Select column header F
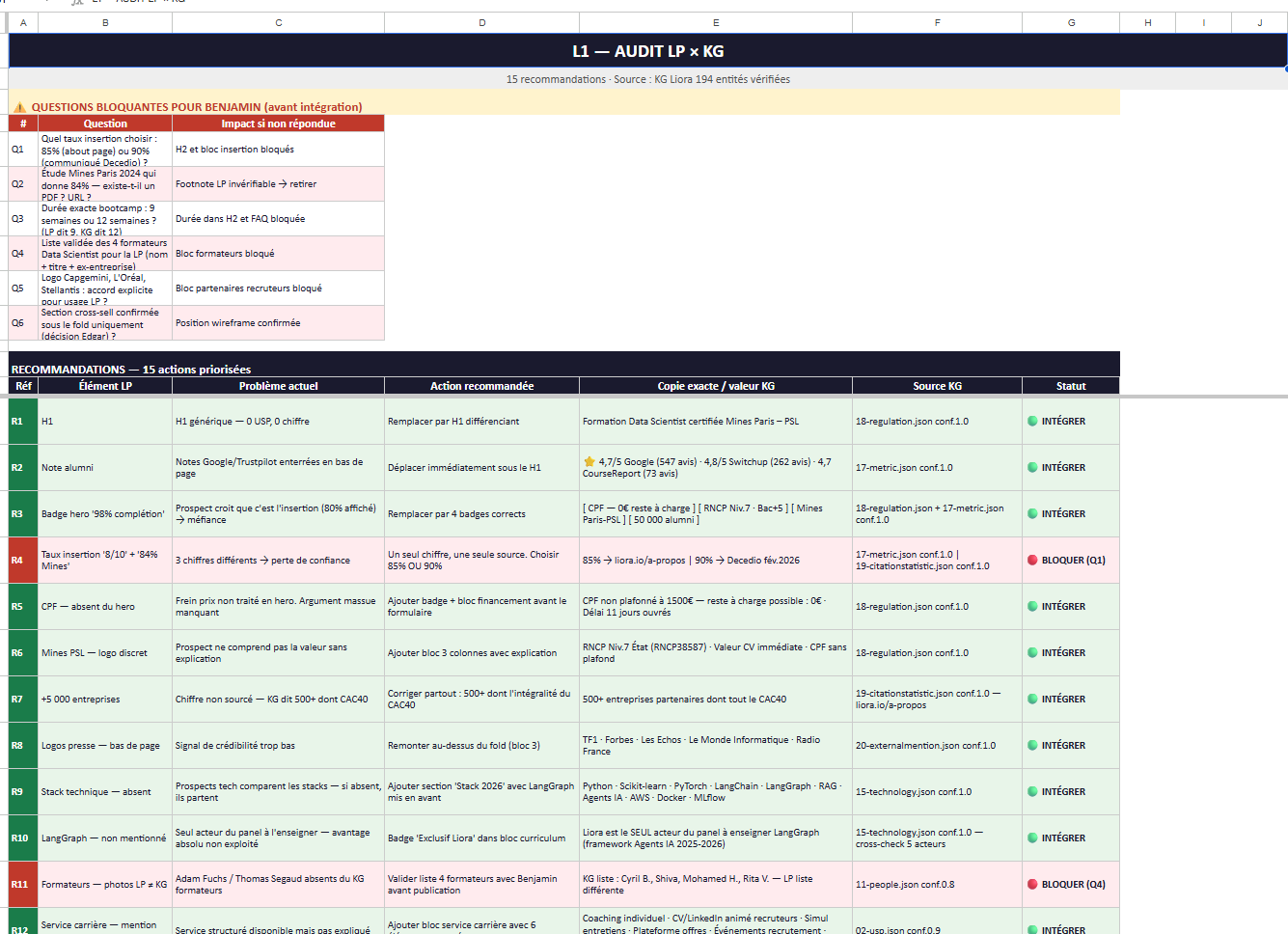This screenshot has height=934, width=1288. [x=937, y=22]
